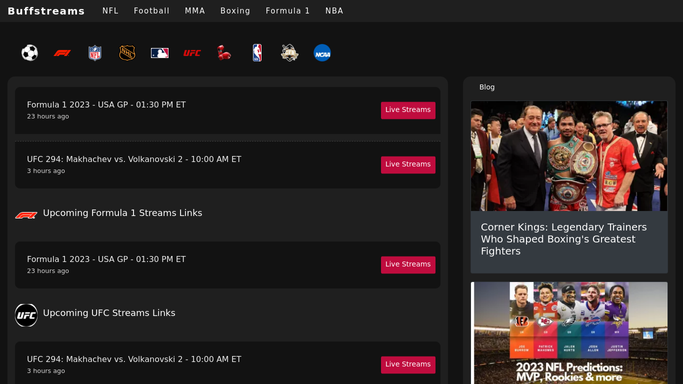The width and height of the screenshot is (683, 384).
Task: Open the soccer ball sport icon
Action: (30, 53)
